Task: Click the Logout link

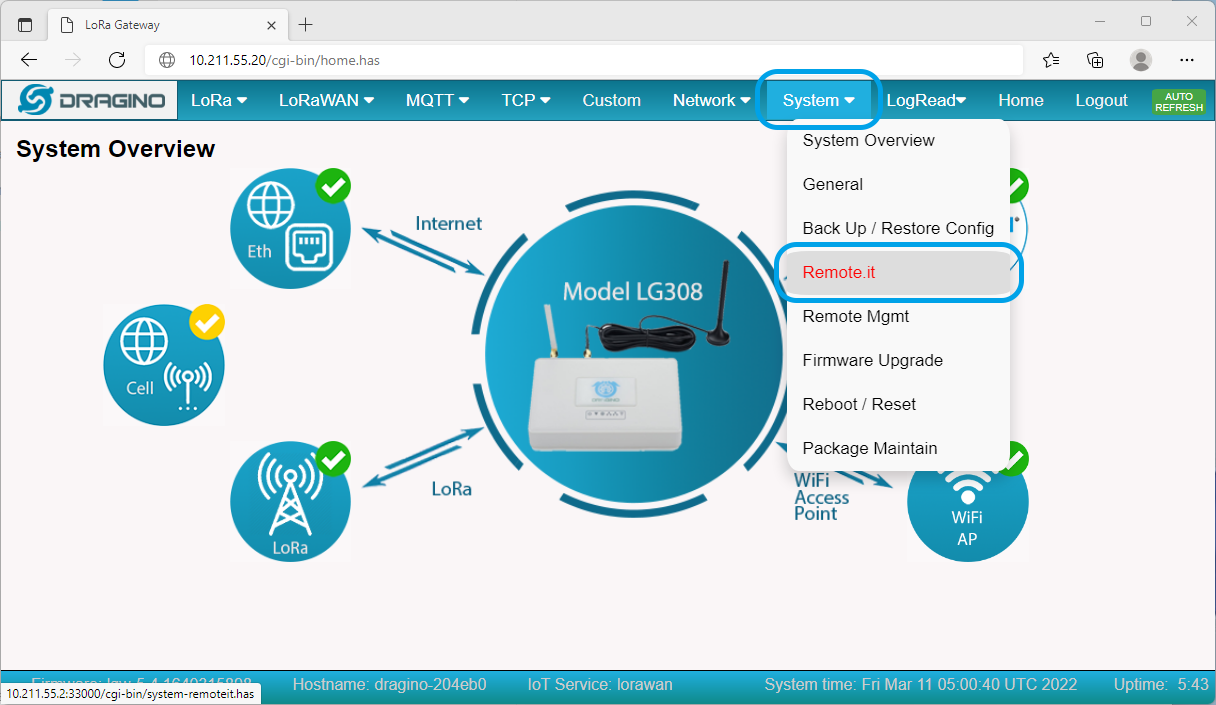Action: (1101, 100)
